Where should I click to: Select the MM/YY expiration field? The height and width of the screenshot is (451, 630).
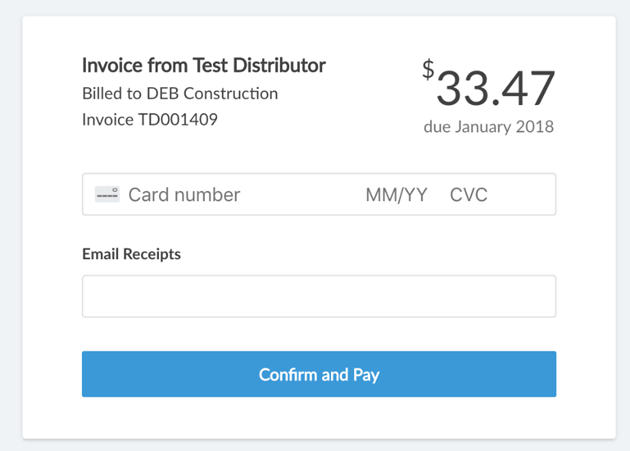(x=396, y=195)
